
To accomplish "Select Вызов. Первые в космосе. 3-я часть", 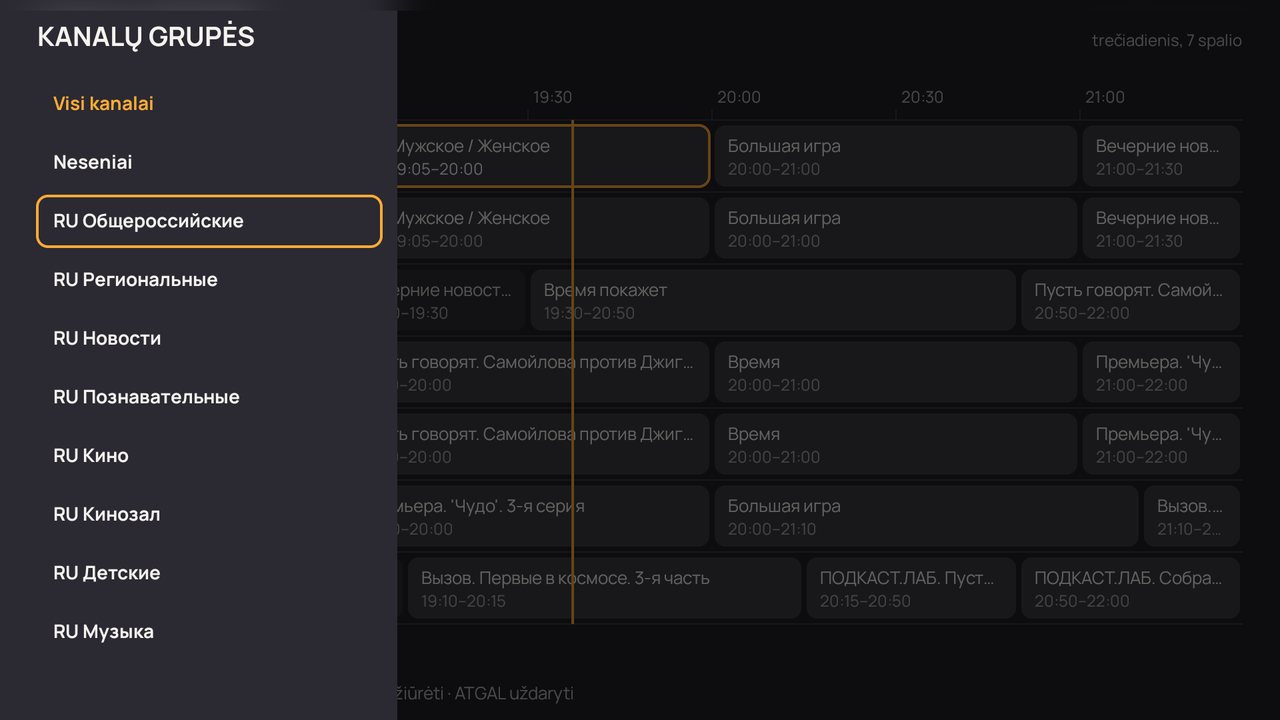I will 604,588.
